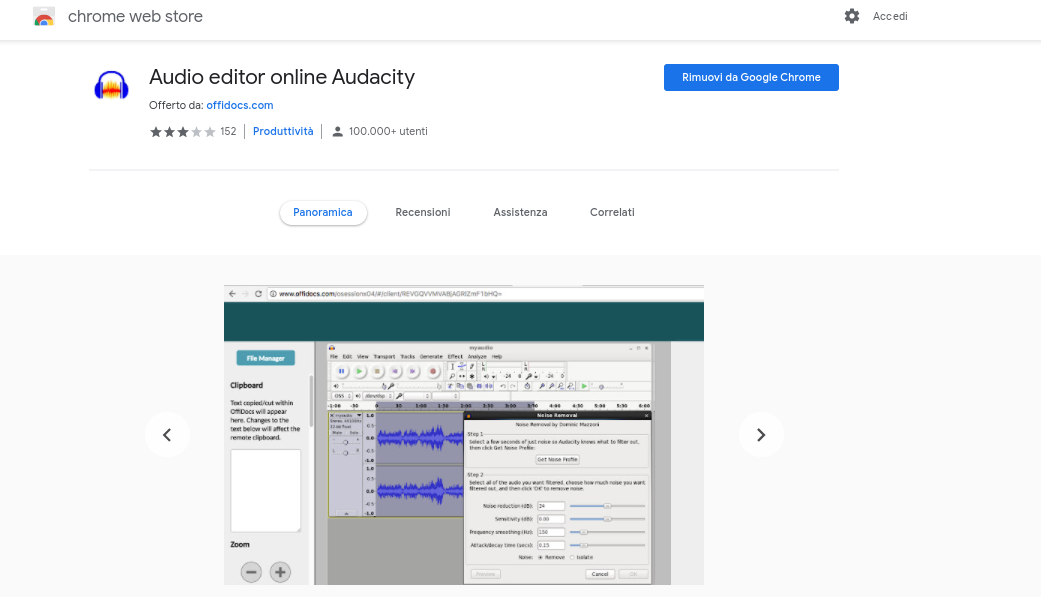Image resolution: width=1041 pixels, height=597 pixels.
Task: Click the Audacity headphones extension icon
Action: click(x=112, y=85)
